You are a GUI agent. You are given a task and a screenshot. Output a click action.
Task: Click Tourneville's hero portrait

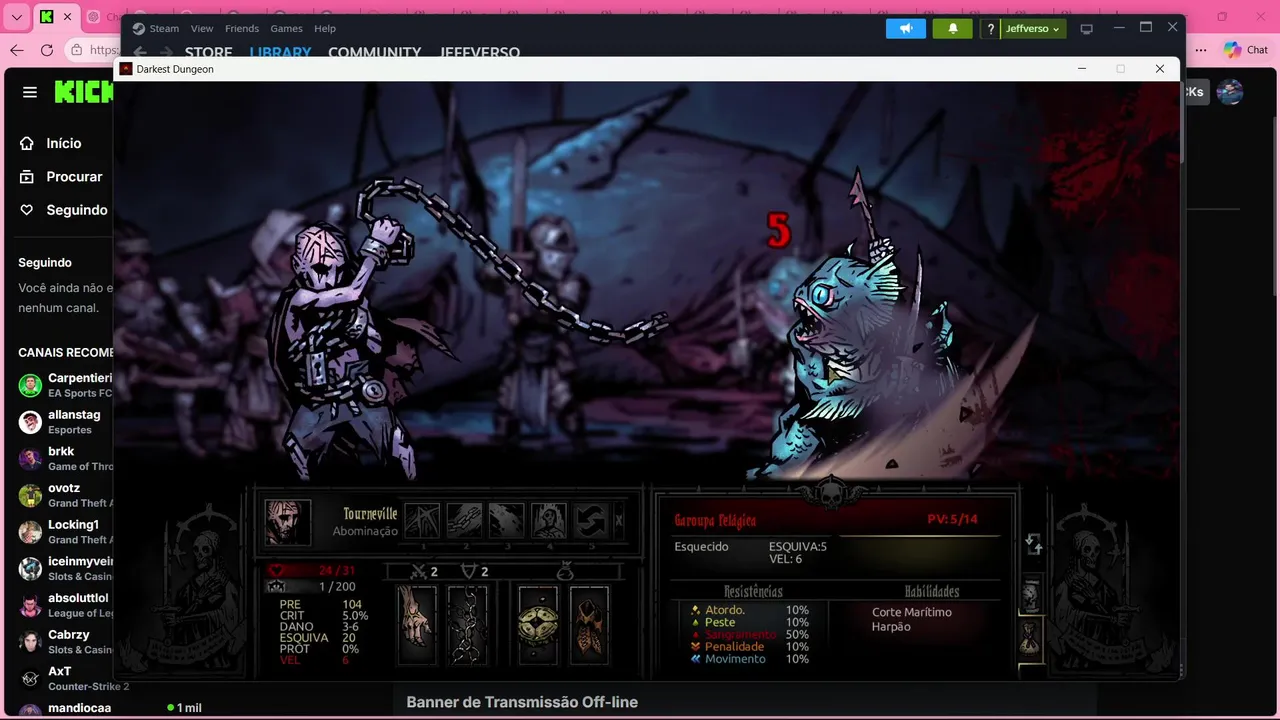[288, 522]
